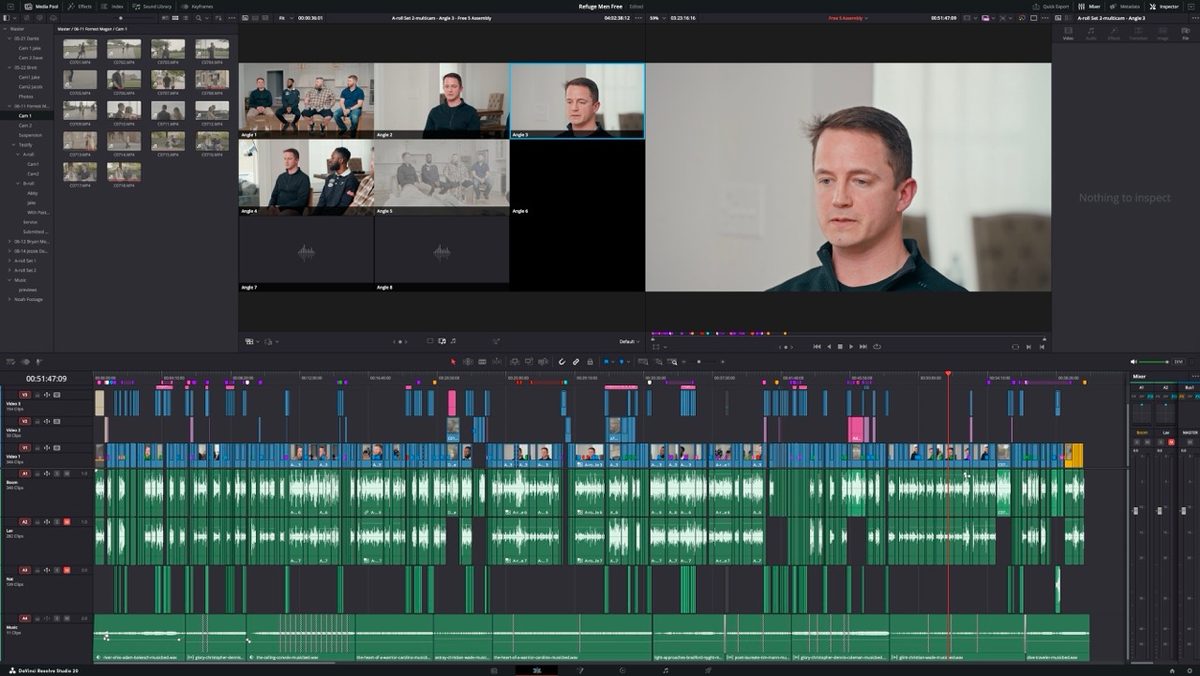Screen dimensions: 1200x676
Task: Select Angle 1 in multicam viewer
Action: click(x=306, y=101)
